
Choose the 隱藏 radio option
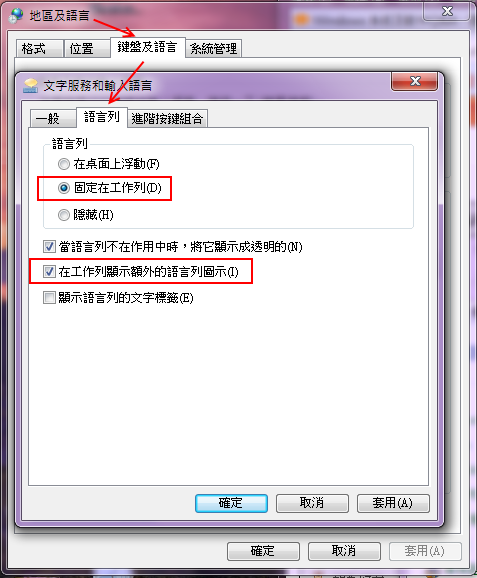click(64, 215)
